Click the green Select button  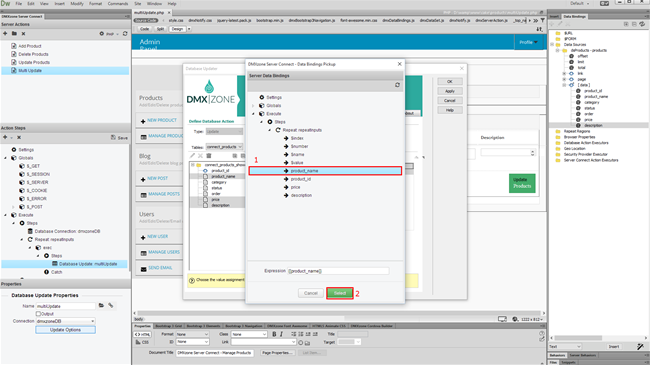click(x=340, y=293)
